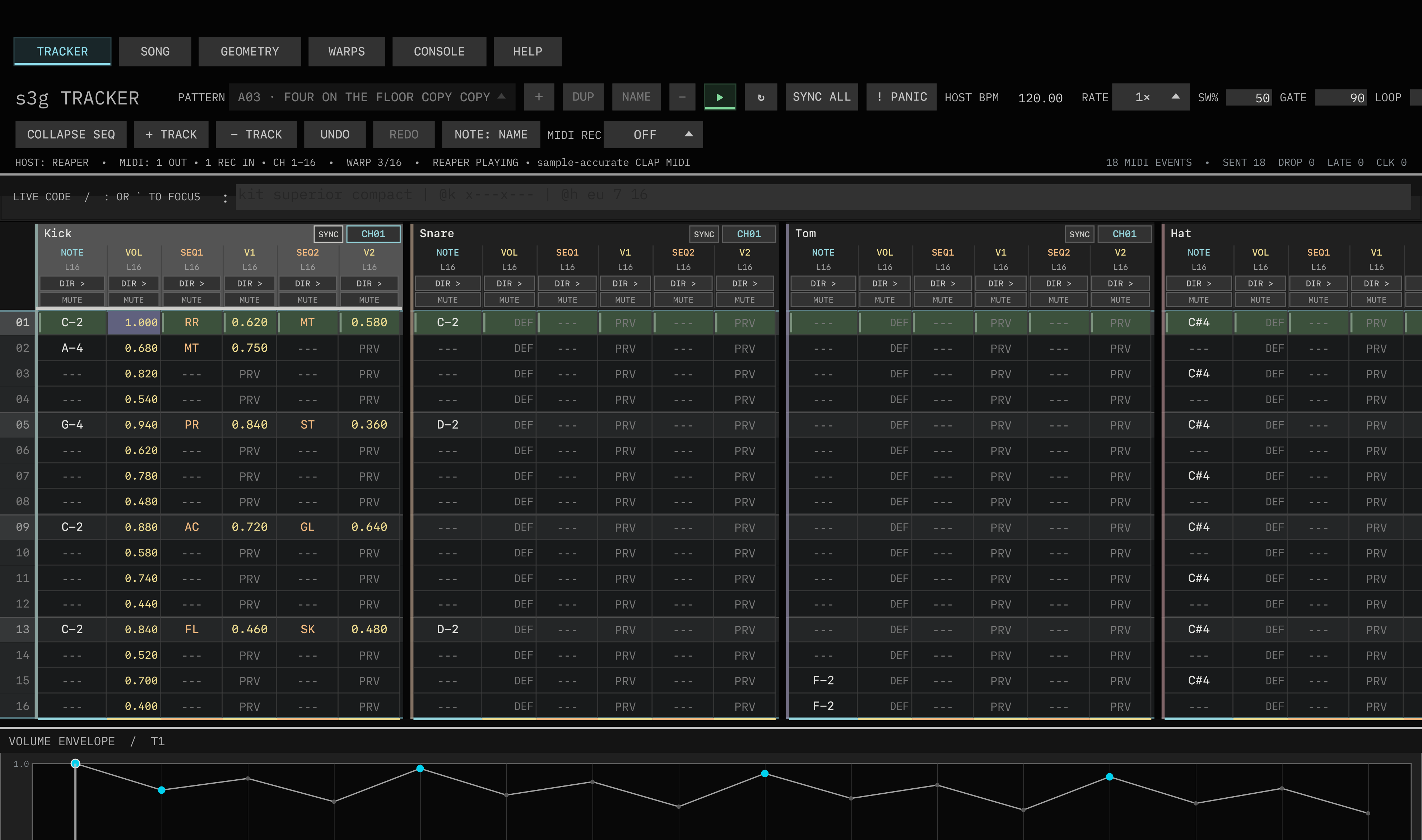The height and width of the screenshot is (840, 1422).
Task: Toggle SYNC on the Snare track
Action: tap(704, 234)
